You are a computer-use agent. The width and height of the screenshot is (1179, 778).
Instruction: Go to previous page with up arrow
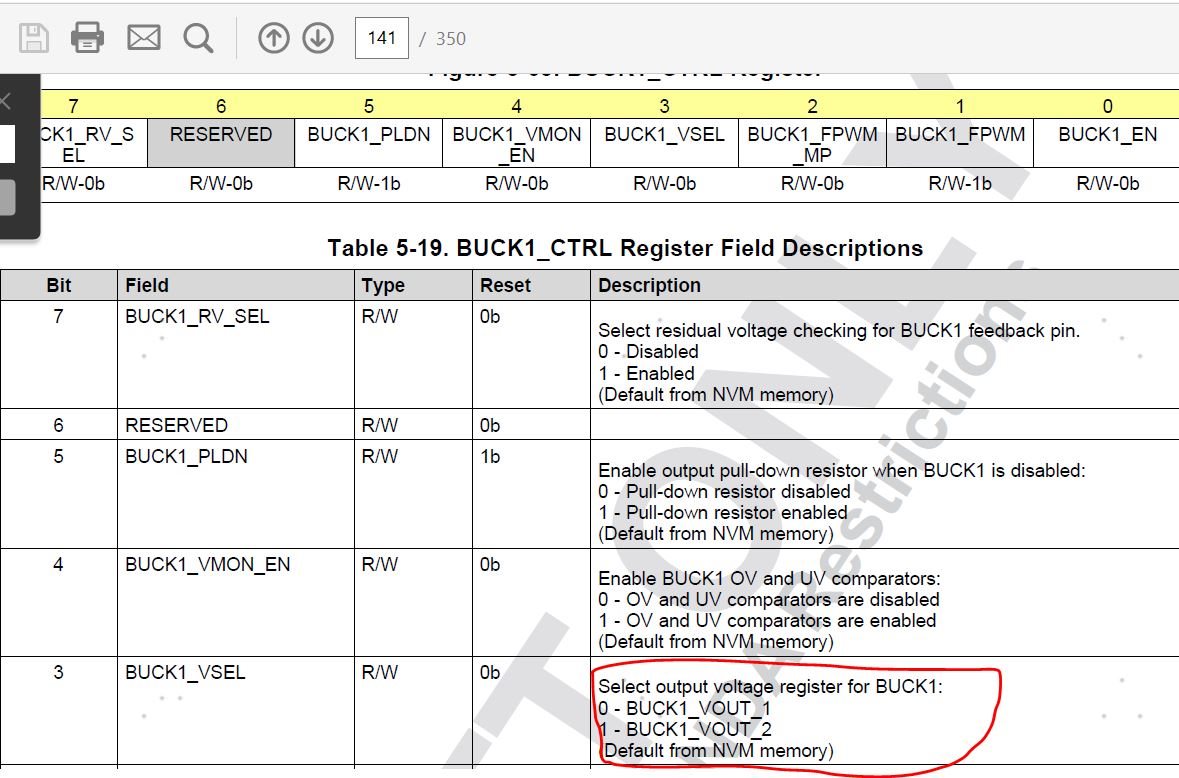point(274,38)
